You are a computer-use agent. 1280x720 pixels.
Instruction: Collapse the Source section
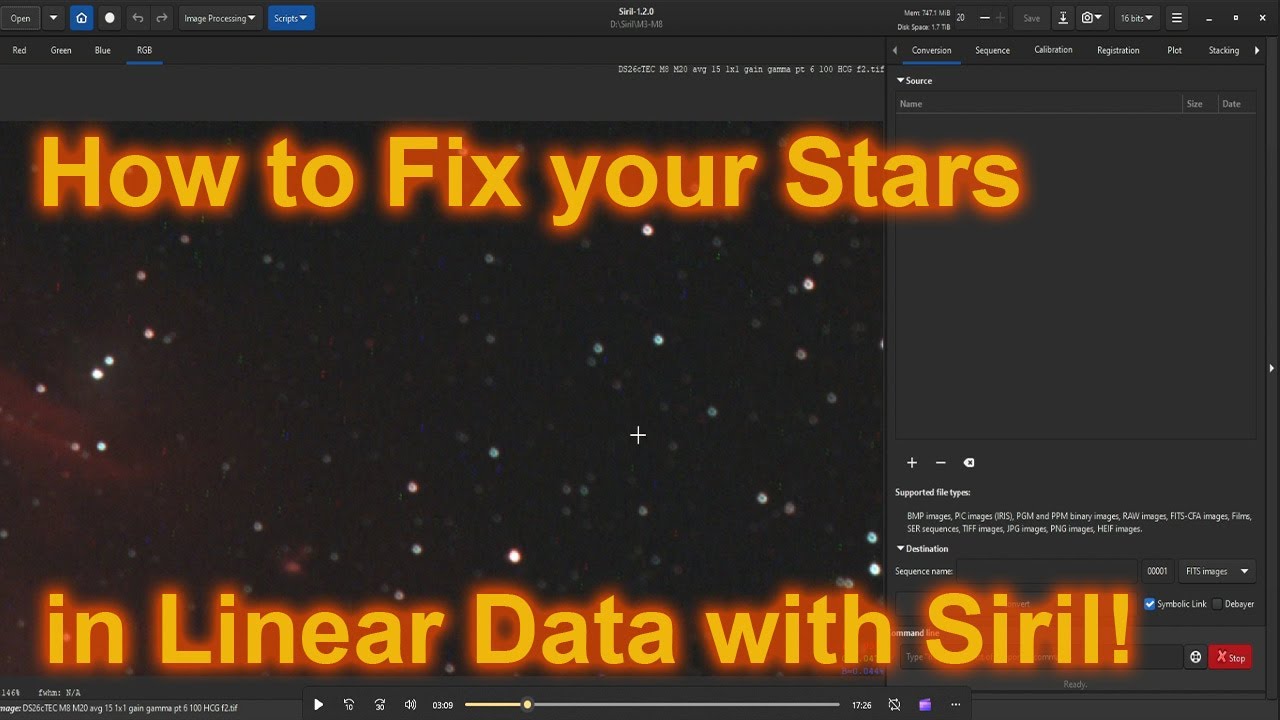tap(914, 81)
